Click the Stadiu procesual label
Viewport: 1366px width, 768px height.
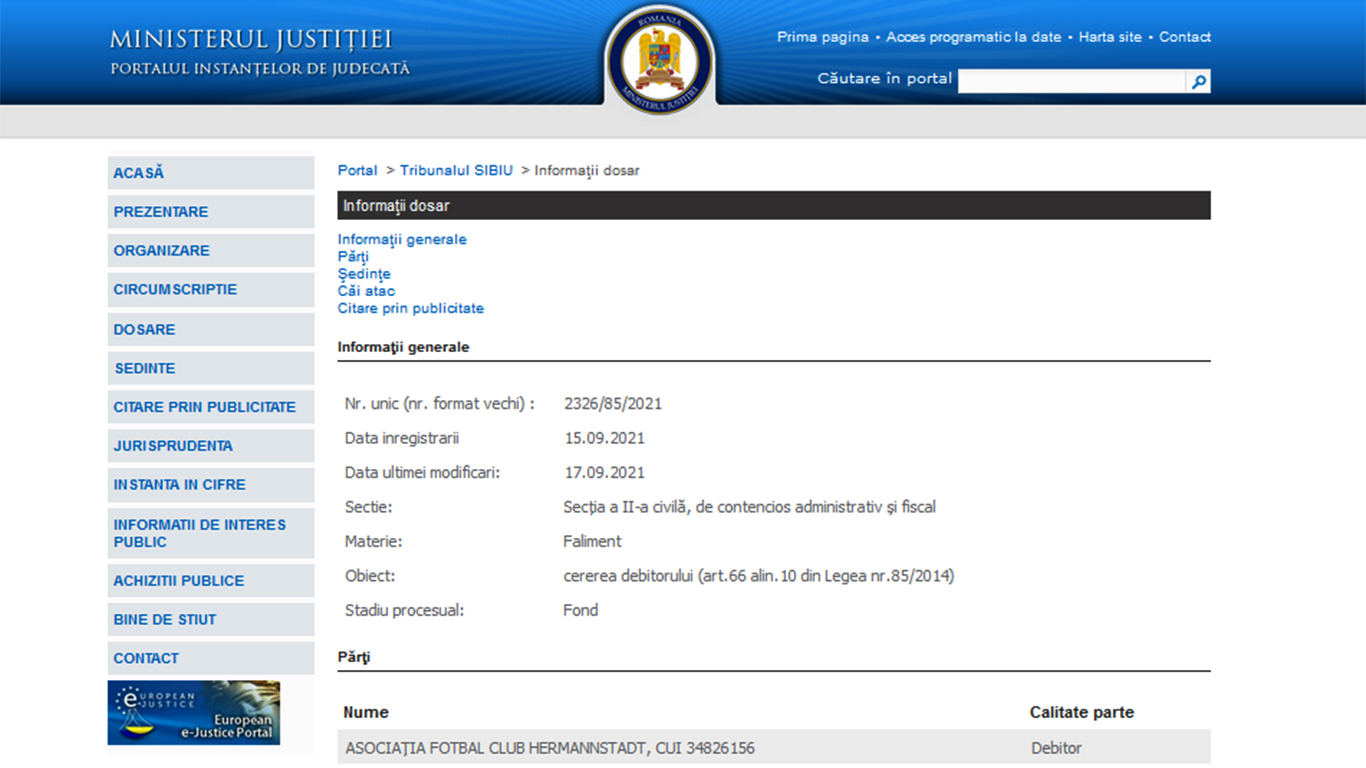click(405, 610)
